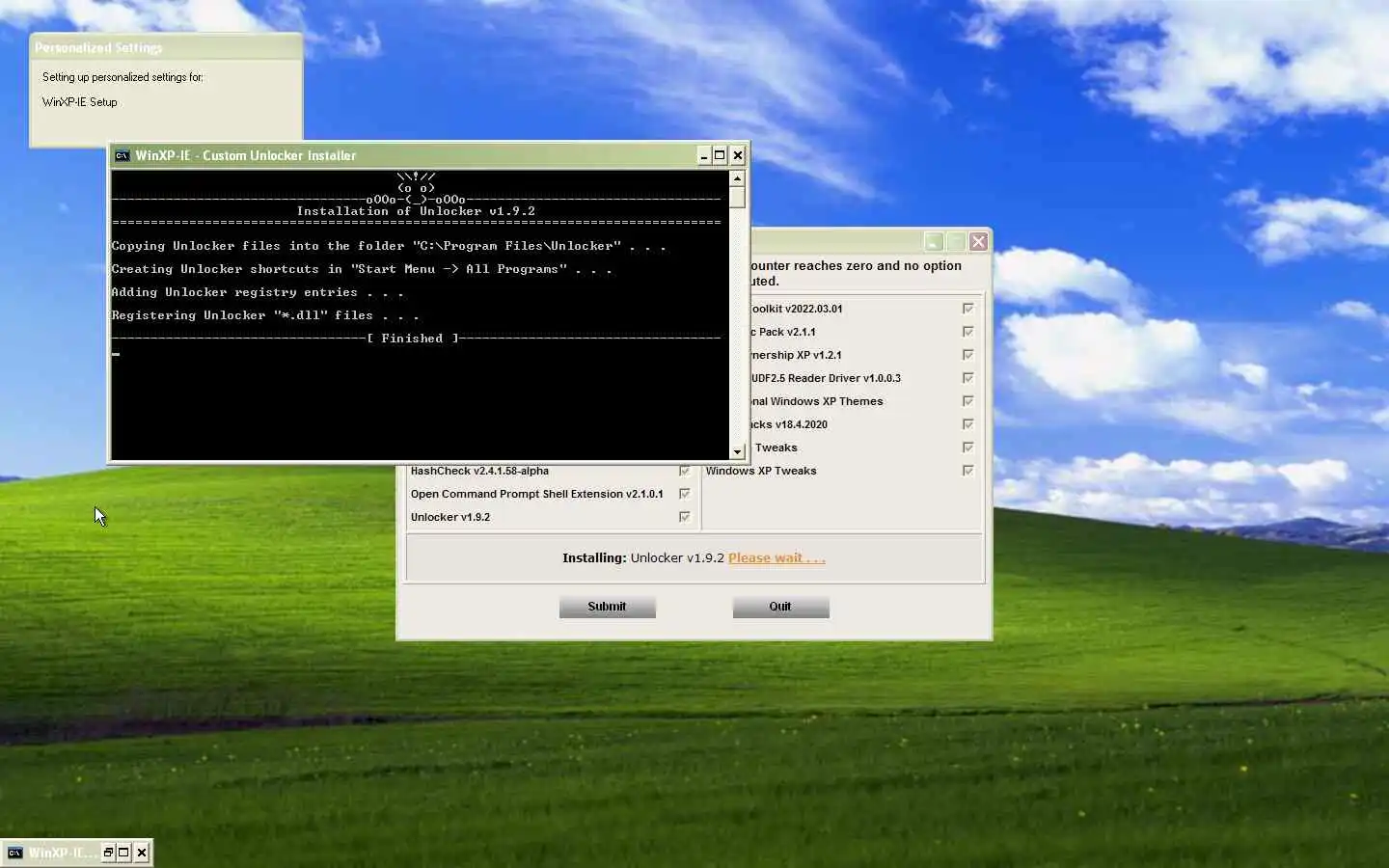Close the setup options dialog
The image size is (1389, 868).
(978, 242)
